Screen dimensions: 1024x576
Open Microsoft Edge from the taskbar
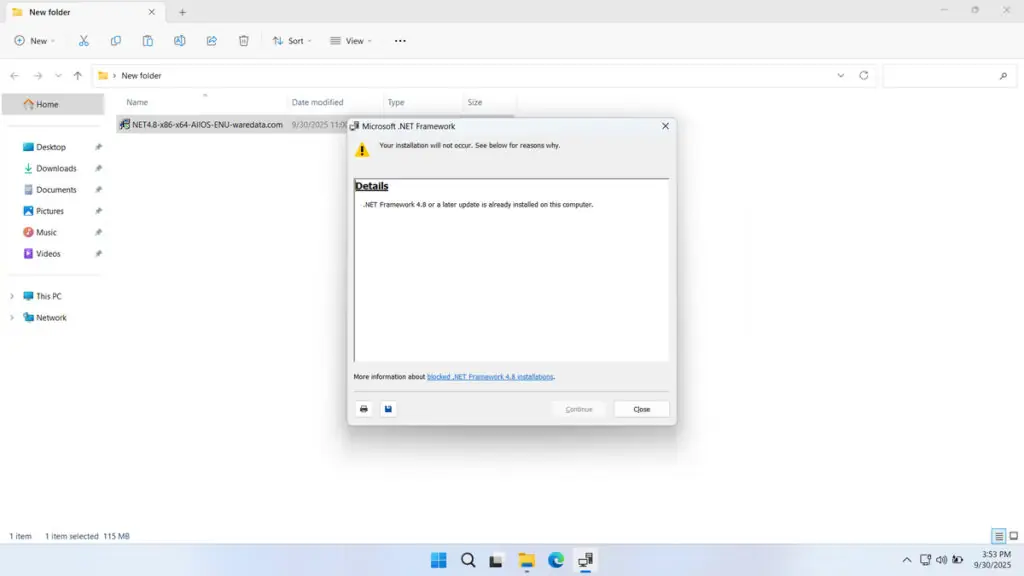pyautogui.click(x=556, y=560)
